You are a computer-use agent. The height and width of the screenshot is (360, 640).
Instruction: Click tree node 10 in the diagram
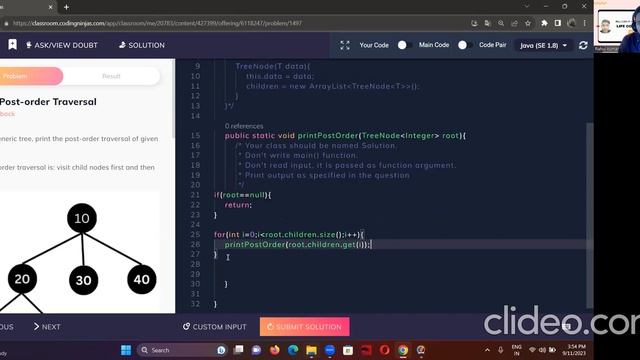point(82,218)
